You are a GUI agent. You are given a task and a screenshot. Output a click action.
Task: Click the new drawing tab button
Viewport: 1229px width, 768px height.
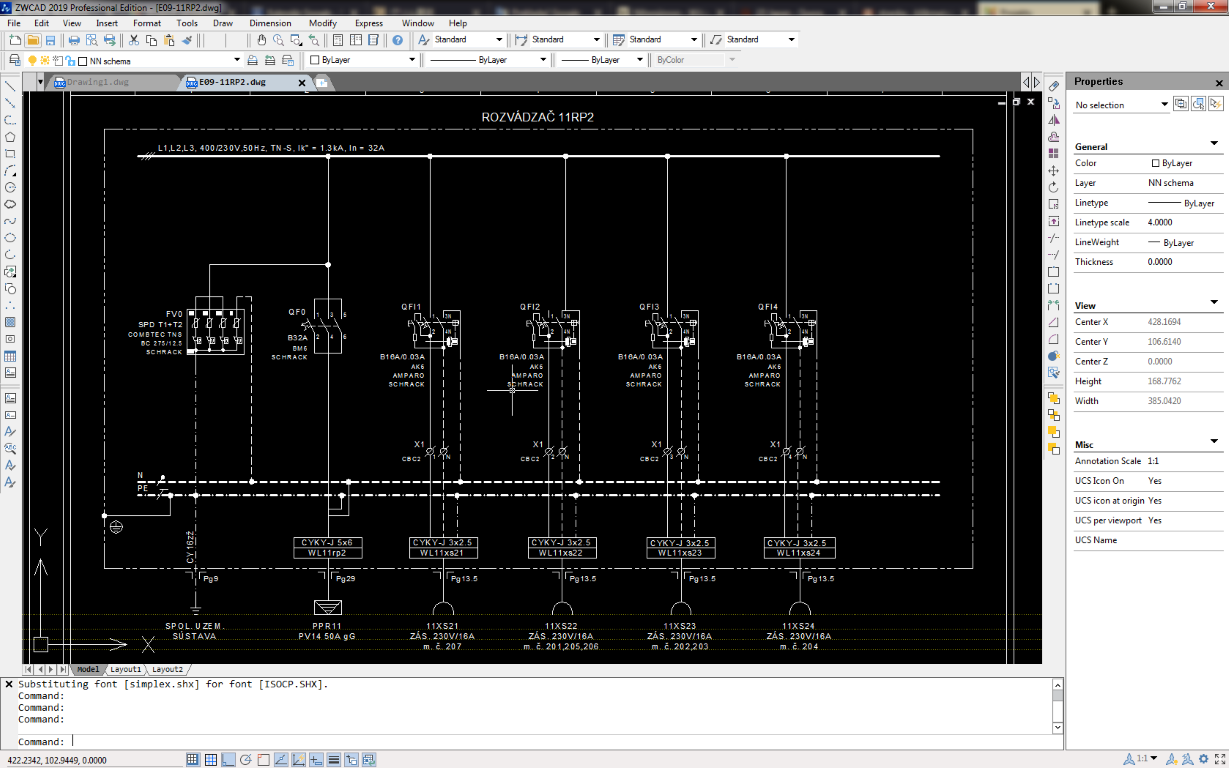(322, 83)
